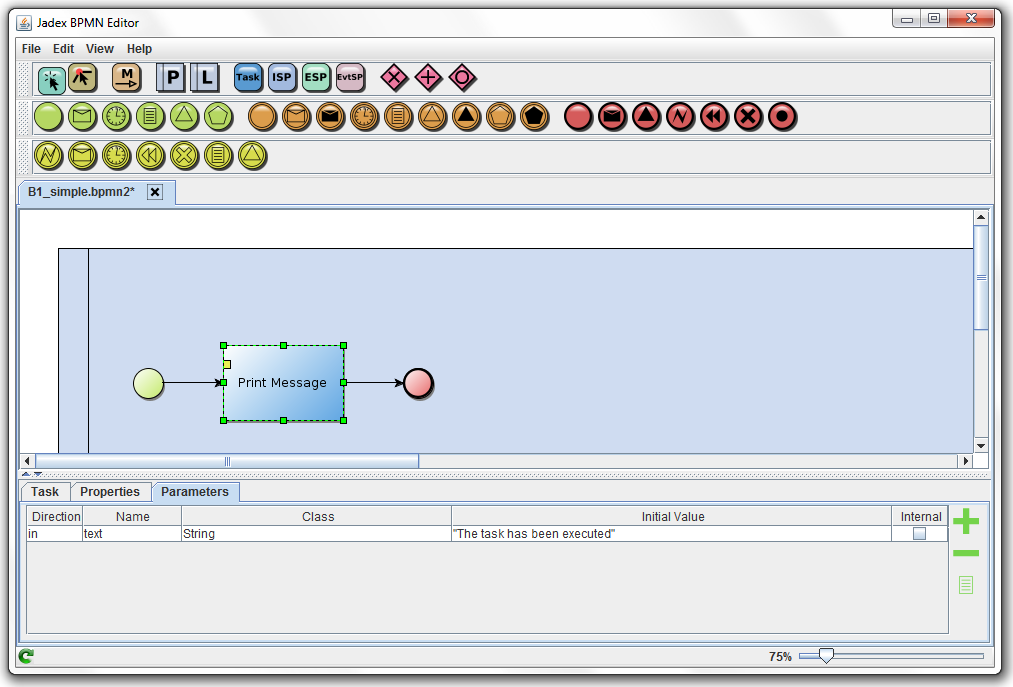Image resolution: width=1013 pixels, height=687 pixels.
Task: Select the EvtSP event sub-process tool
Action: point(350,77)
